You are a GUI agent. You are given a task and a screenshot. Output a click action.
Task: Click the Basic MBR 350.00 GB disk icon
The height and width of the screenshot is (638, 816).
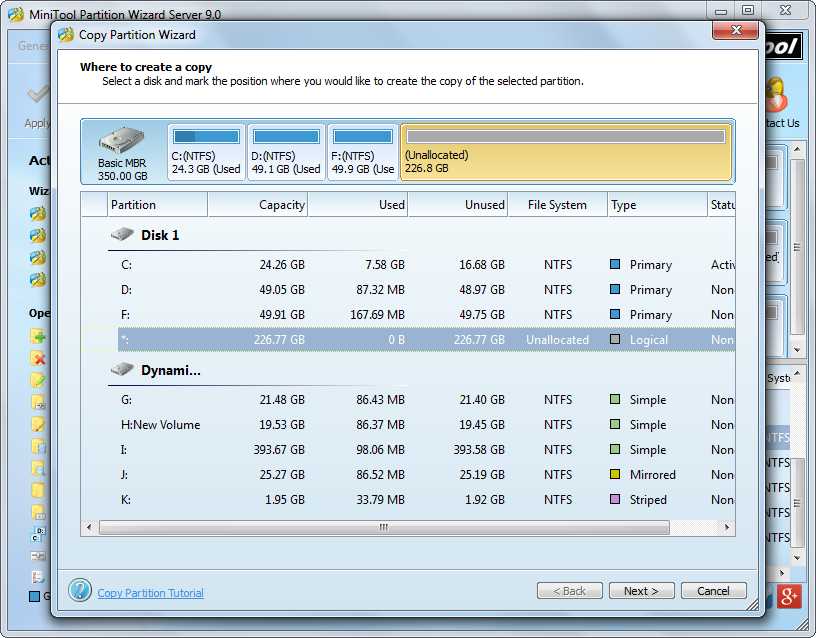pos(122,141)
